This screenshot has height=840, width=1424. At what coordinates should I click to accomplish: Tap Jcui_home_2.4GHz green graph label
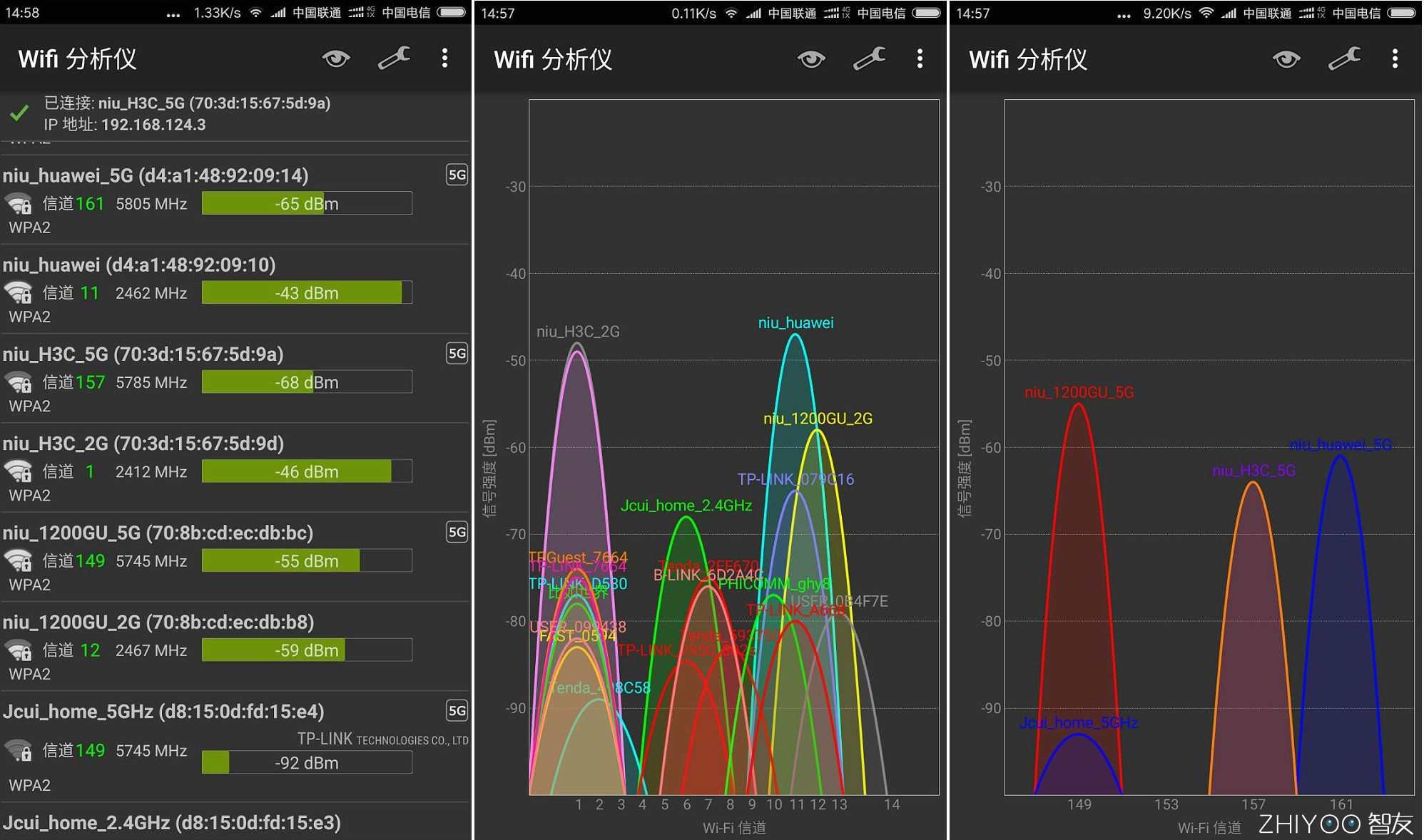tap(686, 506)
